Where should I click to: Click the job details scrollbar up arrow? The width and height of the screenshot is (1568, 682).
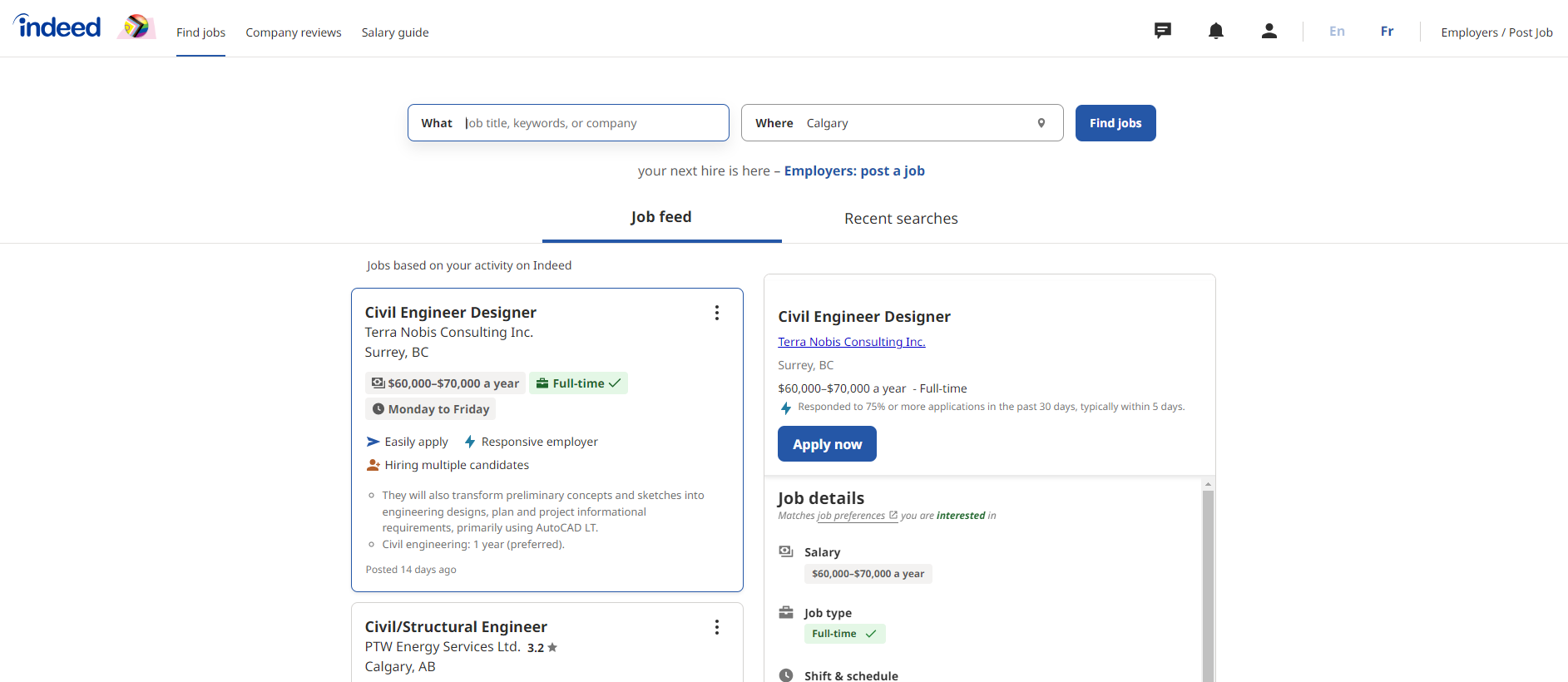[1208, 484]
